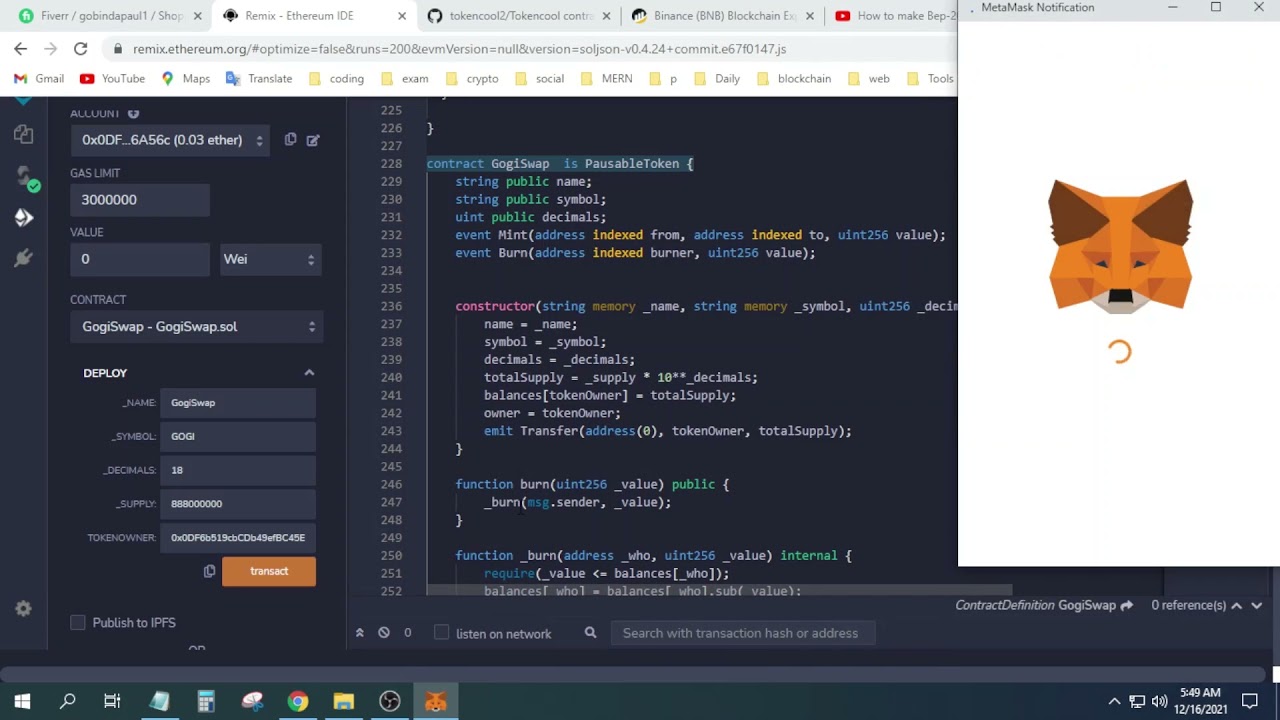Click the GAS LIMIT input field
Viewport: 1280px width, 720px height.
click(x=140, y=200)
